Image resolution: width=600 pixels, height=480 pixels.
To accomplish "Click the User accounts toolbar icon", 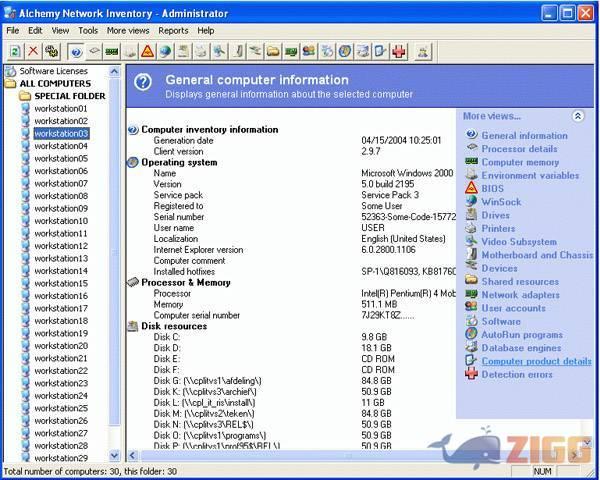I will pos(309,51).
